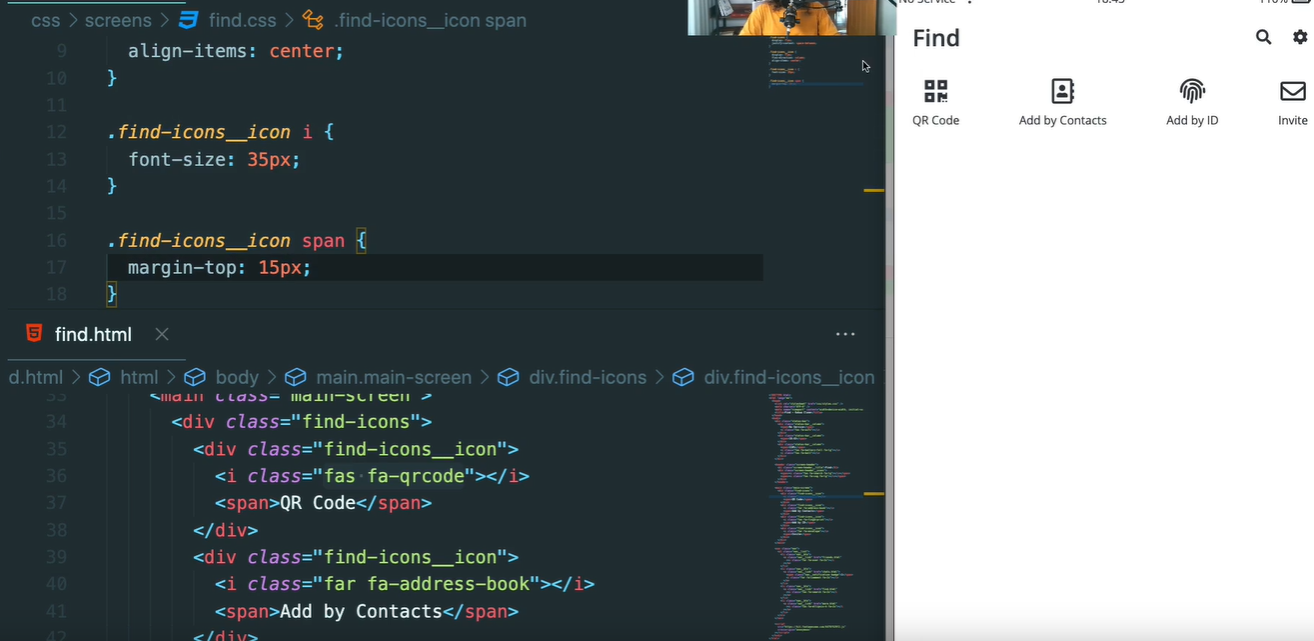Open the settings gear in Find app
Screen dimensions: 1314x641
click(x=1300, y=37)
